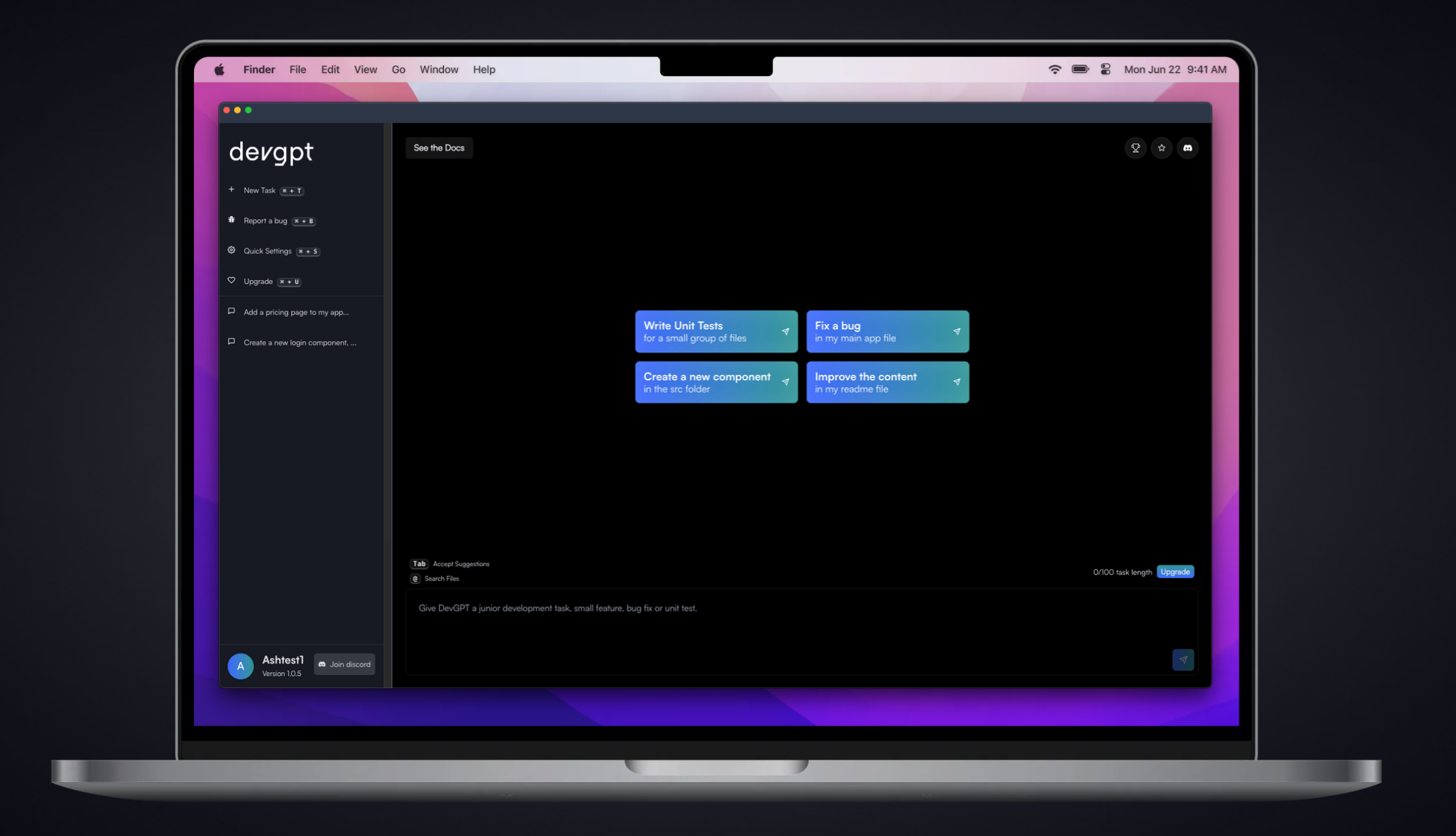
Task: Open the Apple menu
Action: 219,69
